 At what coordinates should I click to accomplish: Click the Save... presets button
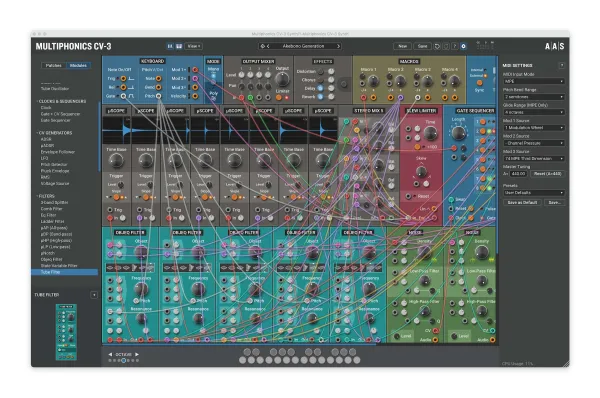pos(554,202)
